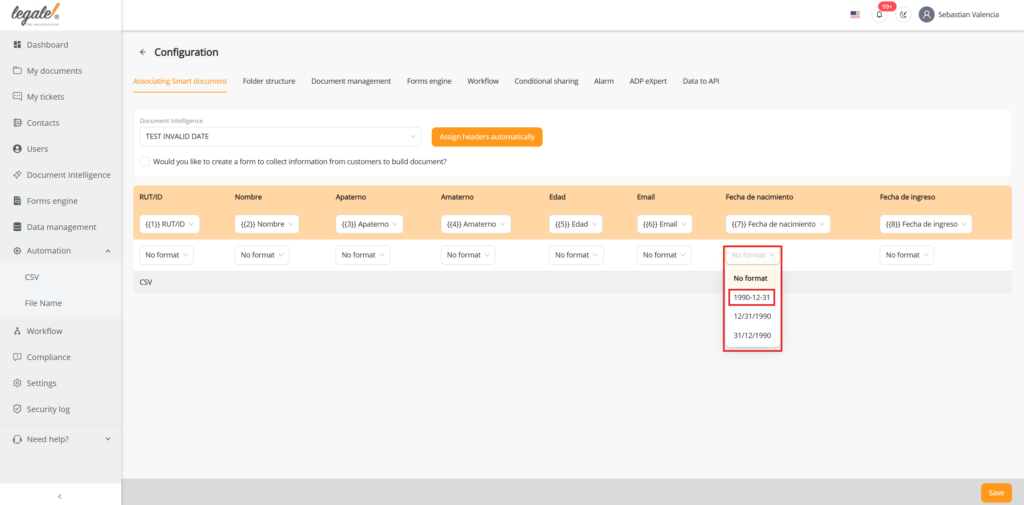The width and height of the screenshot is (1024, 505).
Task: Click the Document Intelligence sparkle icon
Action: click(18, 175)
